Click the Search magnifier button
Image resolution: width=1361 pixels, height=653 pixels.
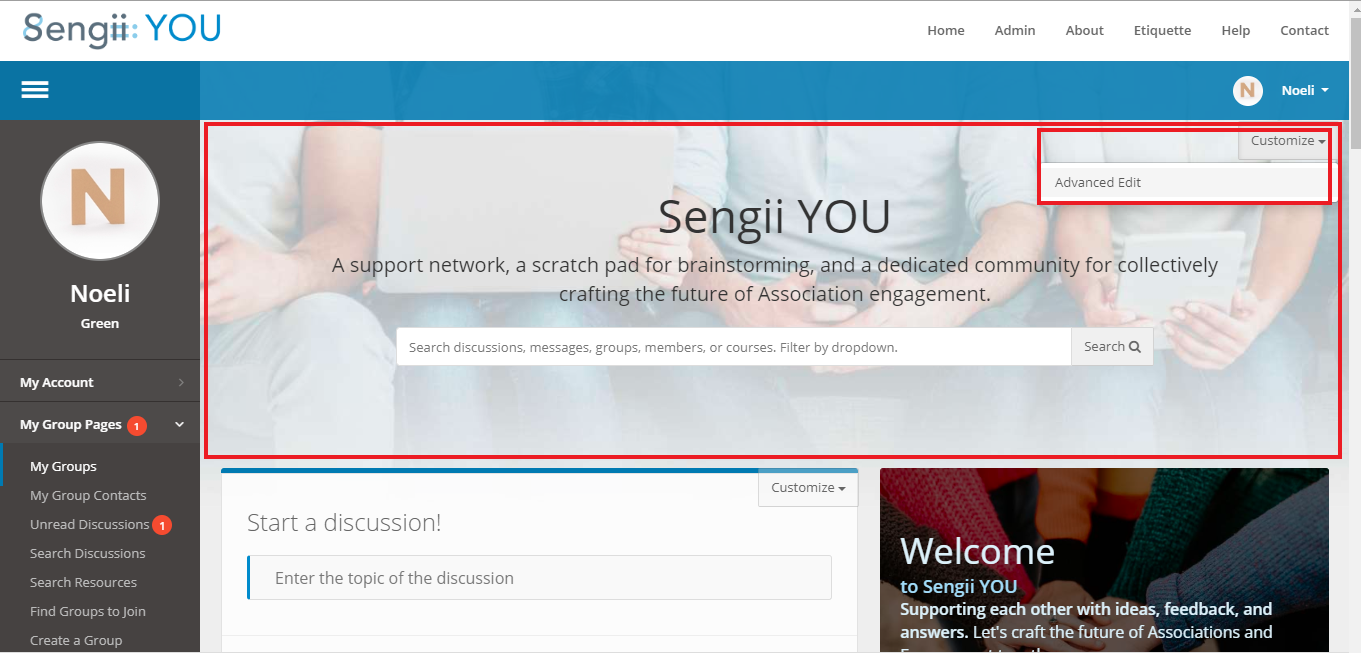tap(1112, 347)
